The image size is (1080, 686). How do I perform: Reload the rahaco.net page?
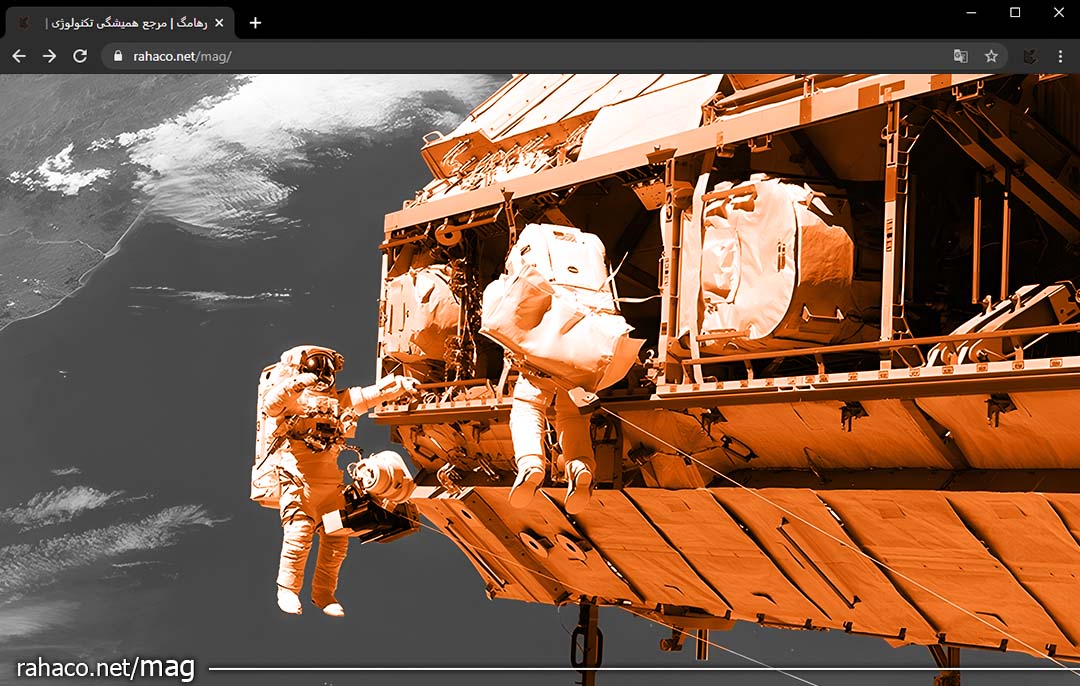(x=80, y=56)
